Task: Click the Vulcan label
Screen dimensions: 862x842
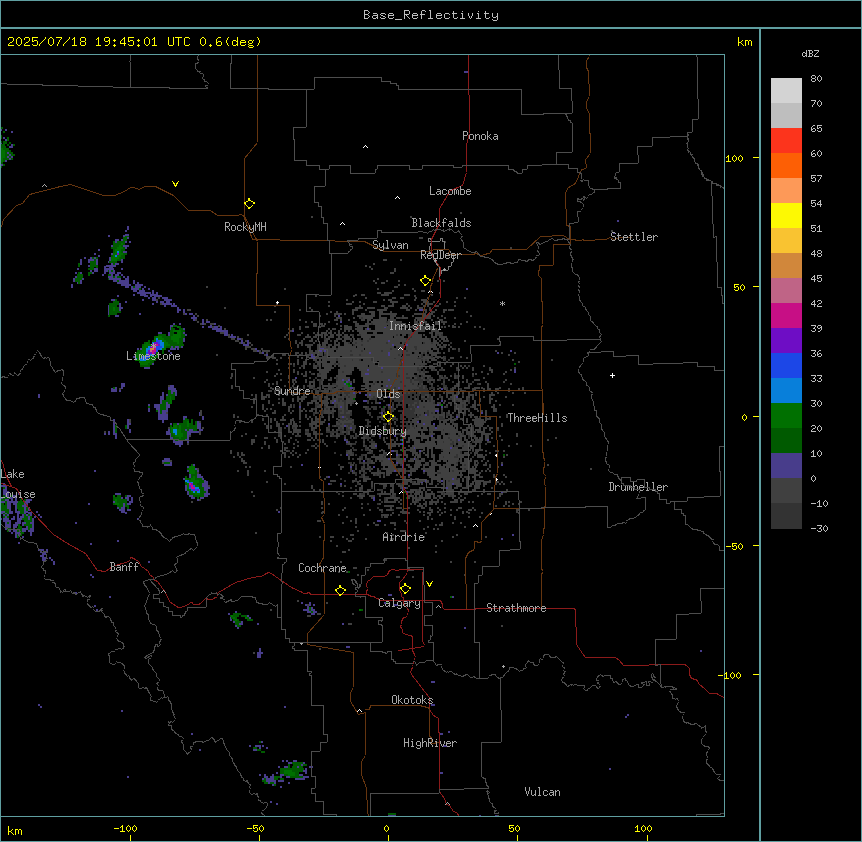Action: 543,792
